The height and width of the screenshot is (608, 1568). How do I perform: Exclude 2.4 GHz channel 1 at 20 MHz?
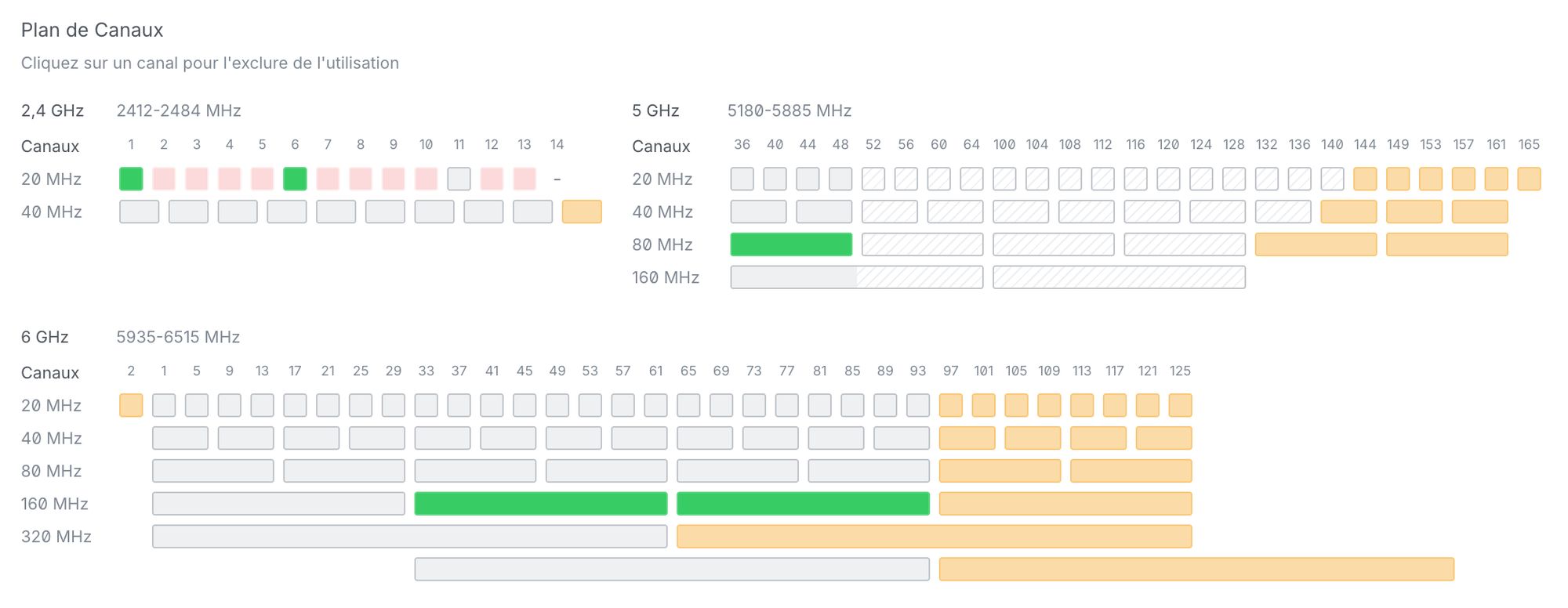point(131,179)
